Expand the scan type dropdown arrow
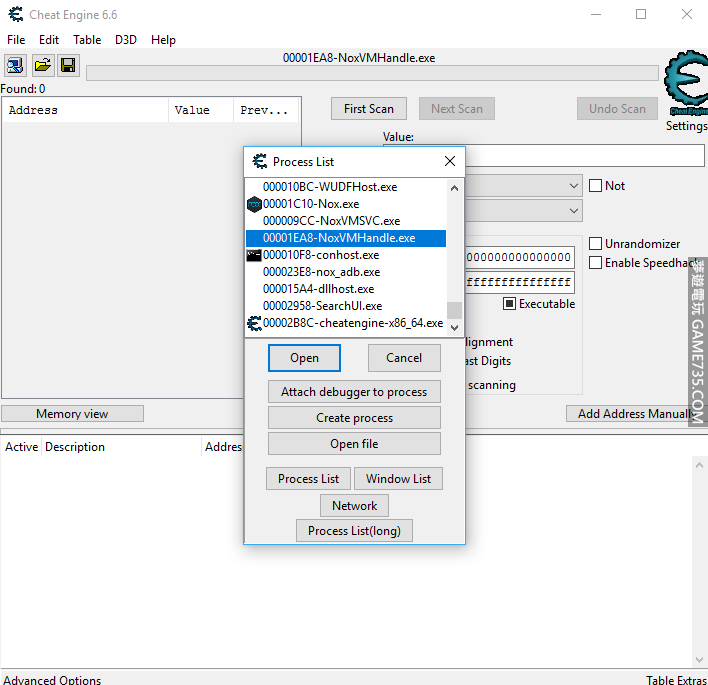This screenshot has width=708, height=685. pos(573,186)
